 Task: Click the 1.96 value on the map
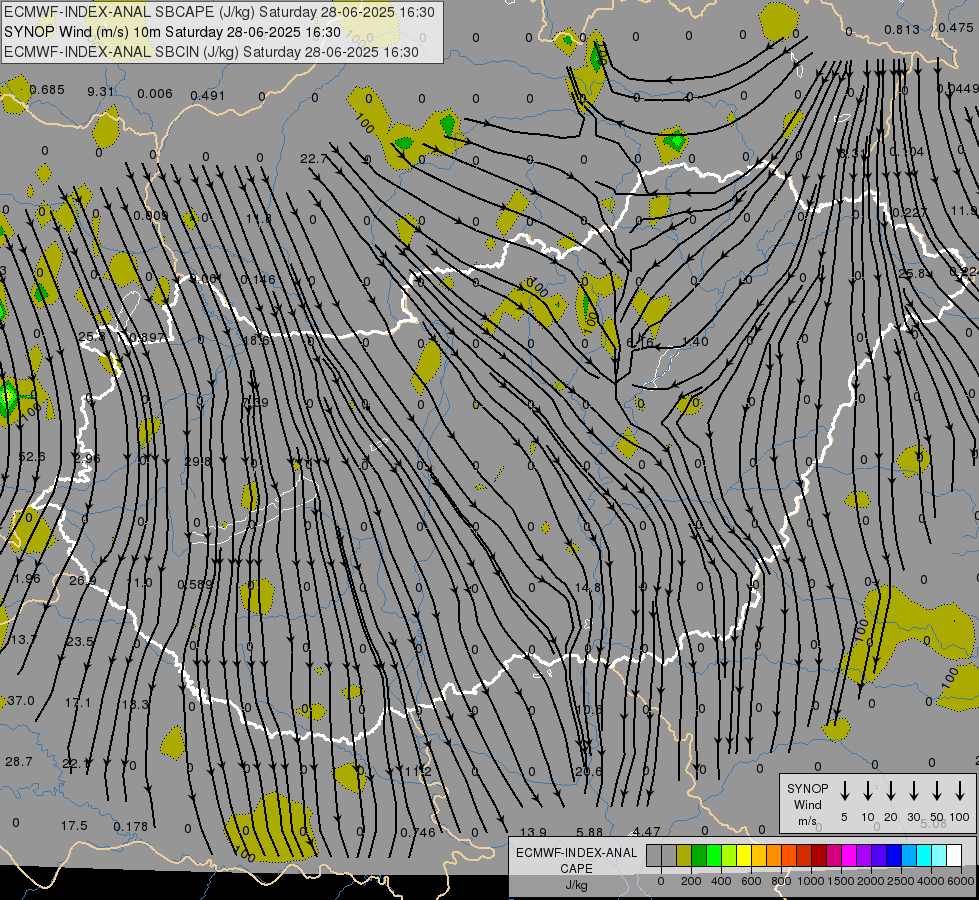pos(27,578)
